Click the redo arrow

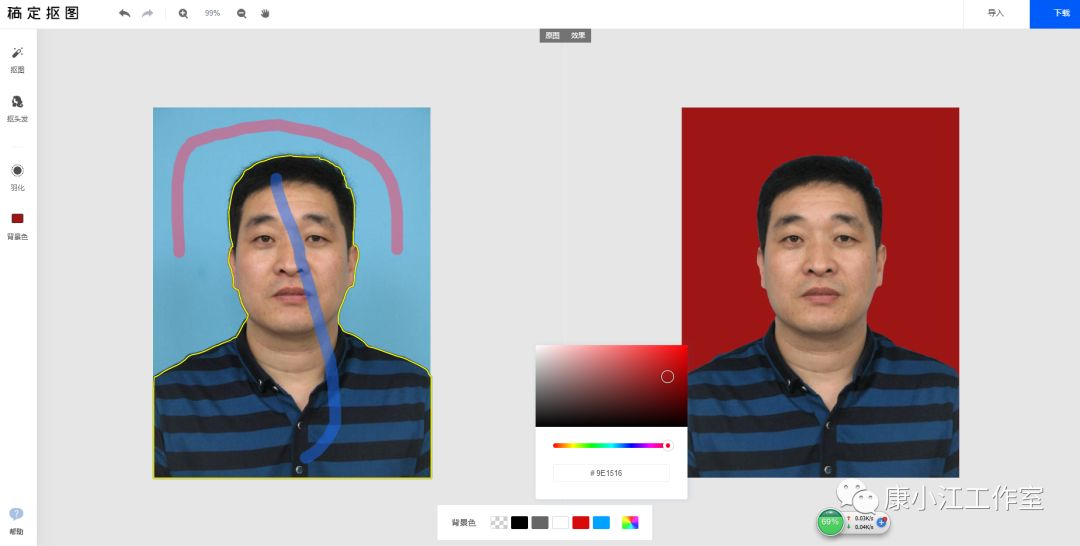click(x=148, y=14)
